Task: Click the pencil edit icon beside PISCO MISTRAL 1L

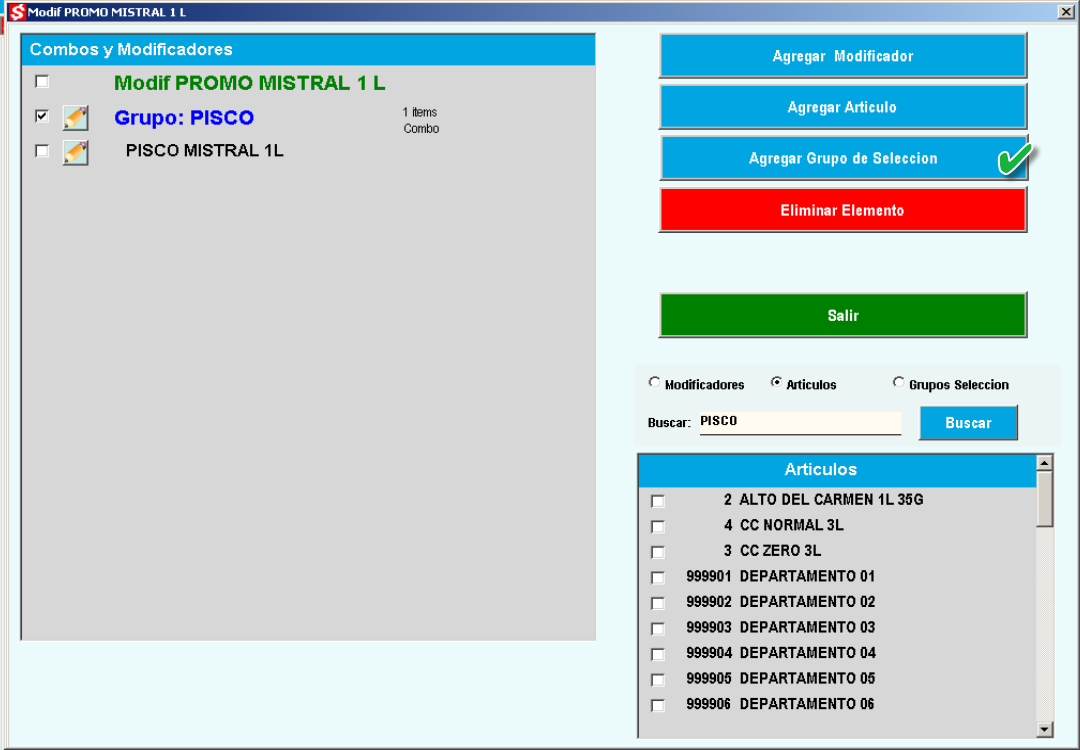Action: (x=75, y=152)
